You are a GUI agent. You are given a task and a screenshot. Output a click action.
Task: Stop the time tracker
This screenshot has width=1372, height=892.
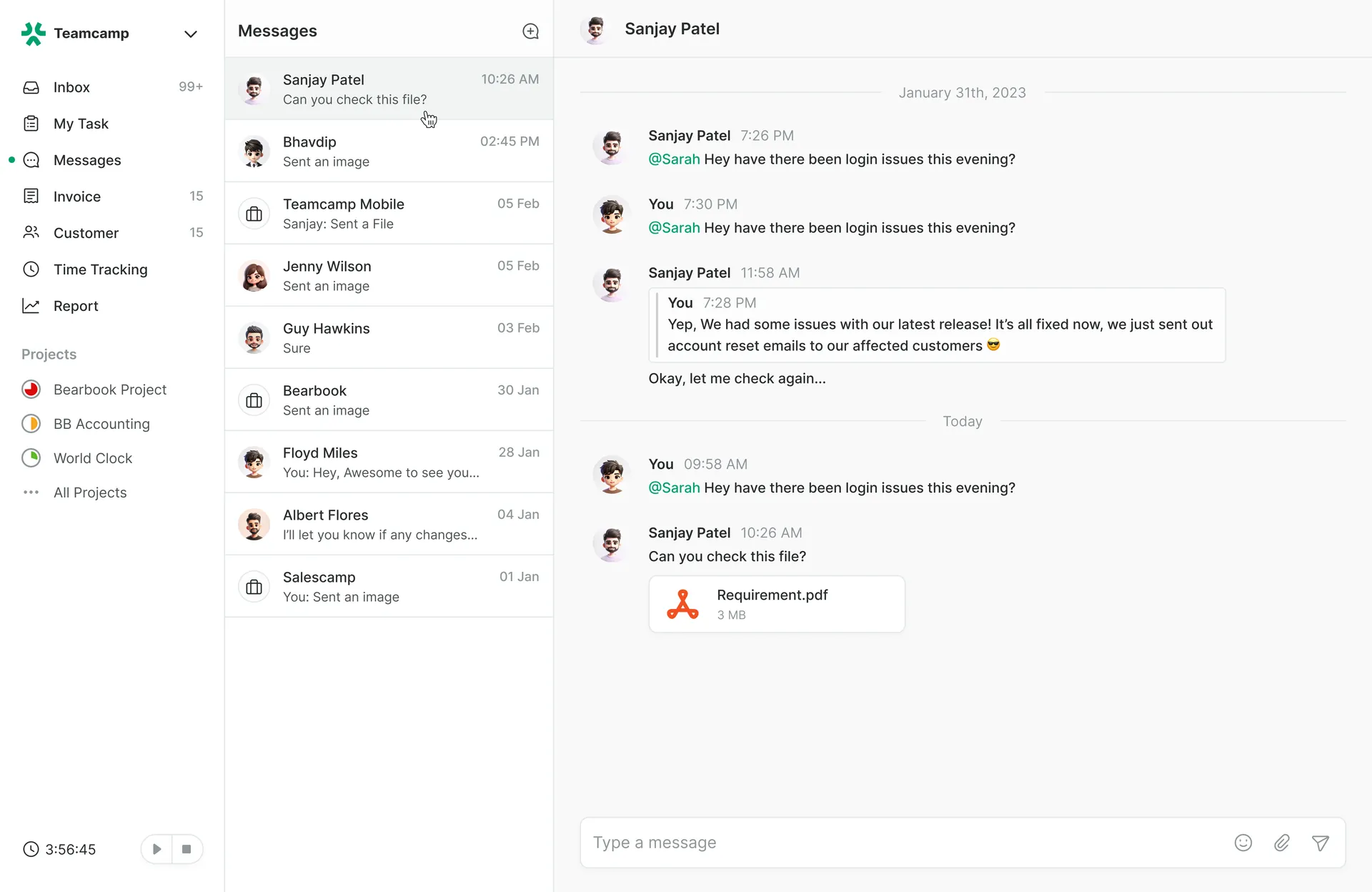[x=187, y=849]
